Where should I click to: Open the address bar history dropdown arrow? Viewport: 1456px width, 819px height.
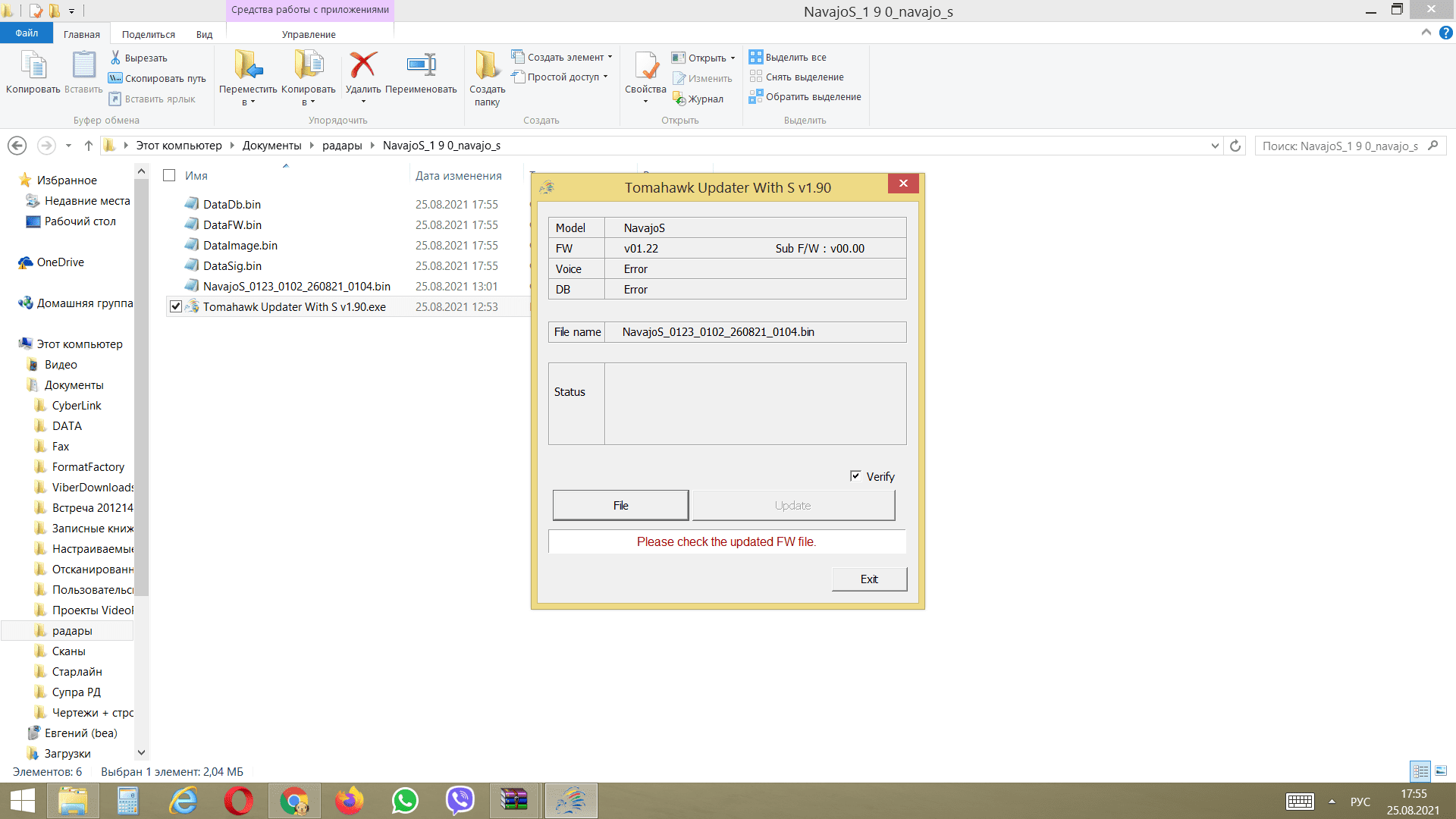coord(1215,146)
